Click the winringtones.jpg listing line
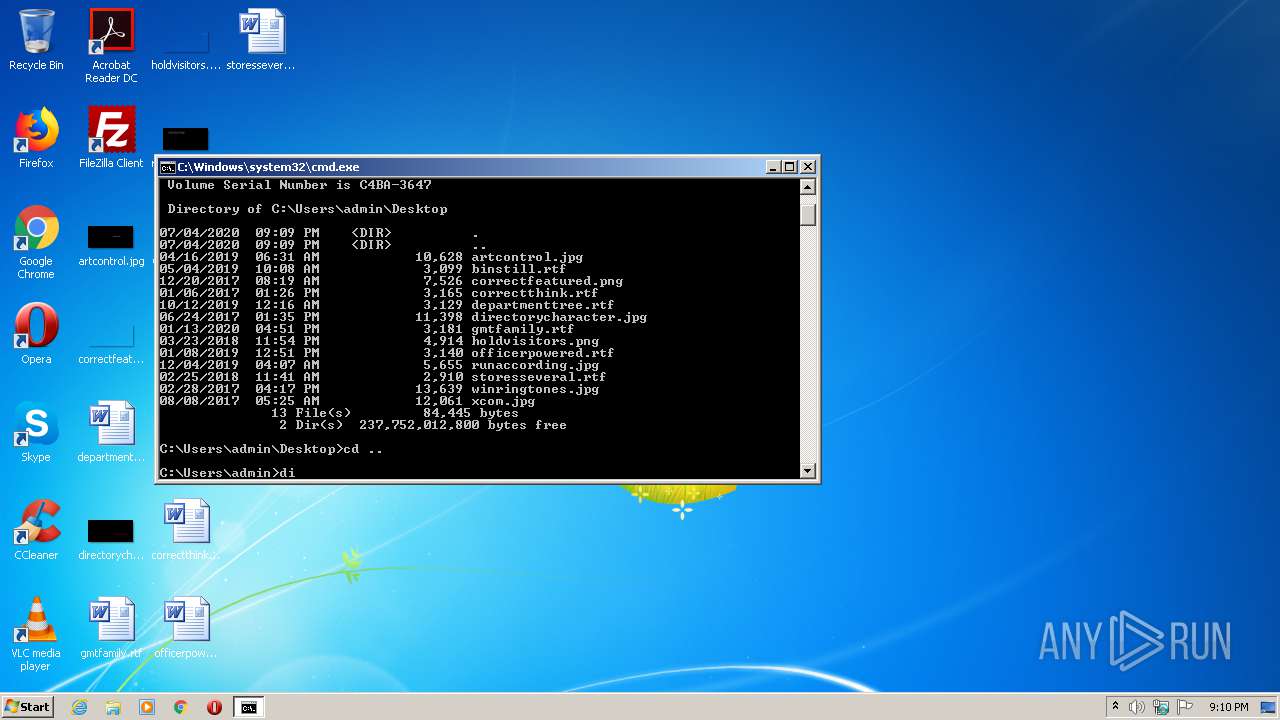Image resolution: width=1280 pixels, height=720 pixels. 379,389
